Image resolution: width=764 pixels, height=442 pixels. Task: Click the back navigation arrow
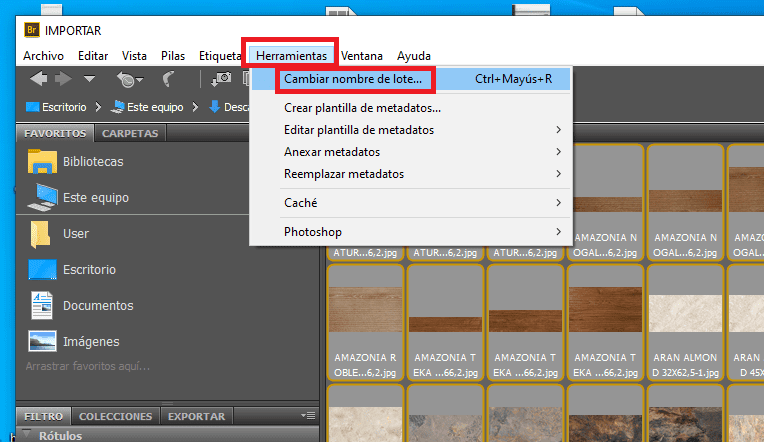click(38, 78)
